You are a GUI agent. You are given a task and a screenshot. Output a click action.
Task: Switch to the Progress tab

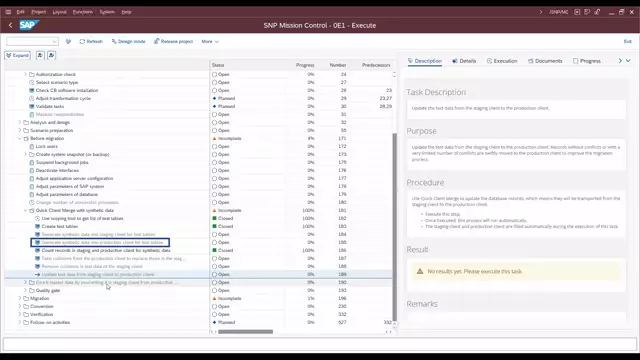(x=587, y=61)
